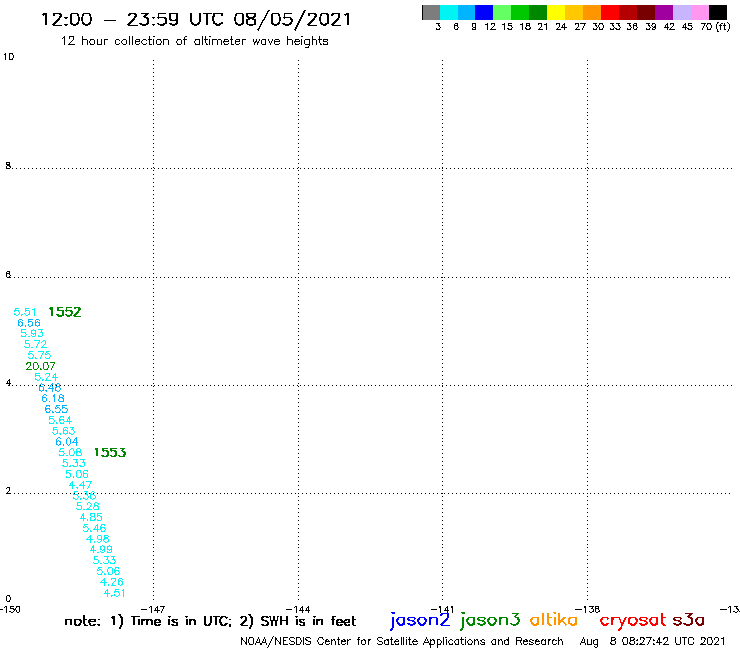Click the 5.08 value beside 1553
The image size is (740, 650).
pos(70,452)
